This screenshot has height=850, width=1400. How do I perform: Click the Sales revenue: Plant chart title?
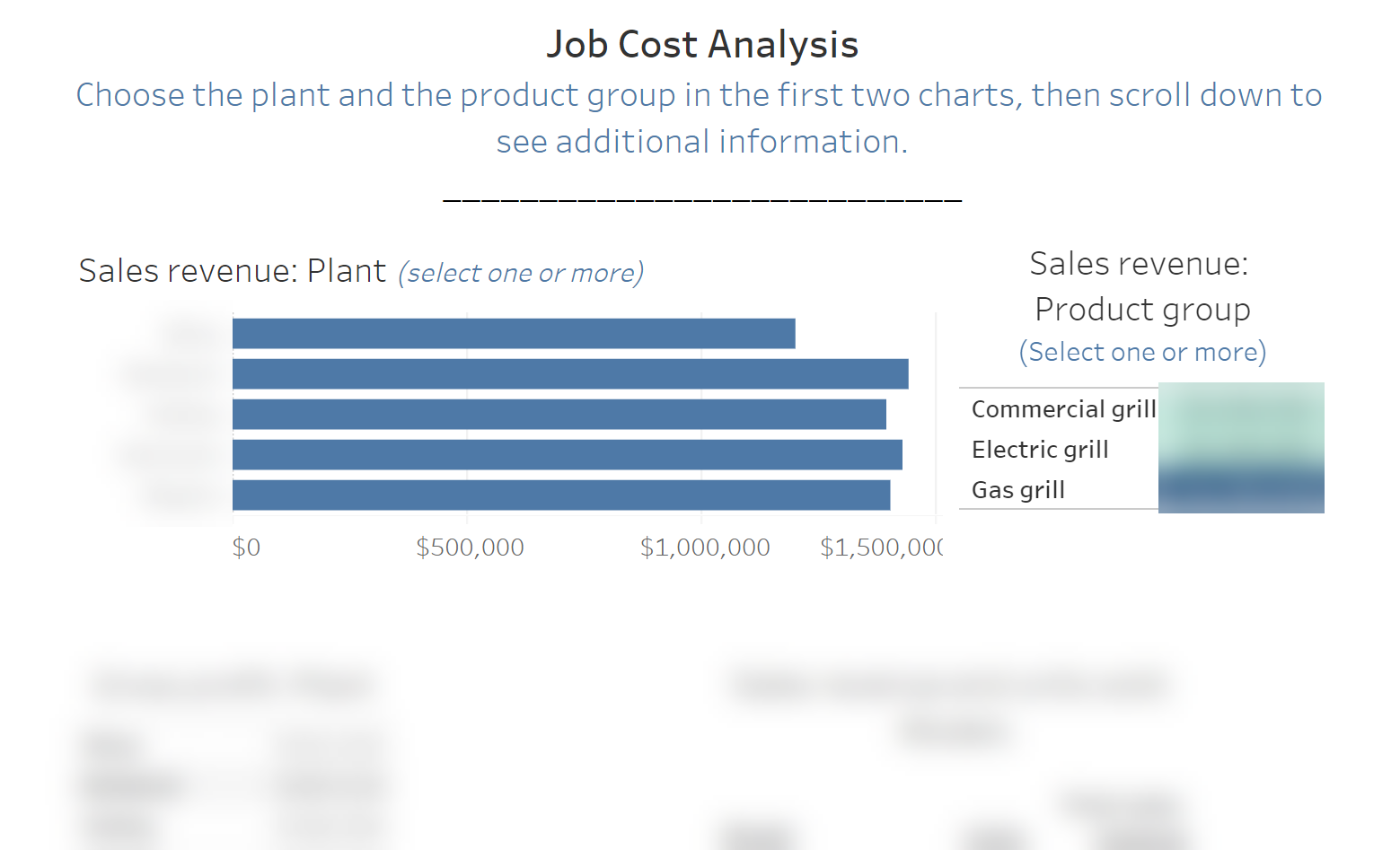[x=232, y=271]
